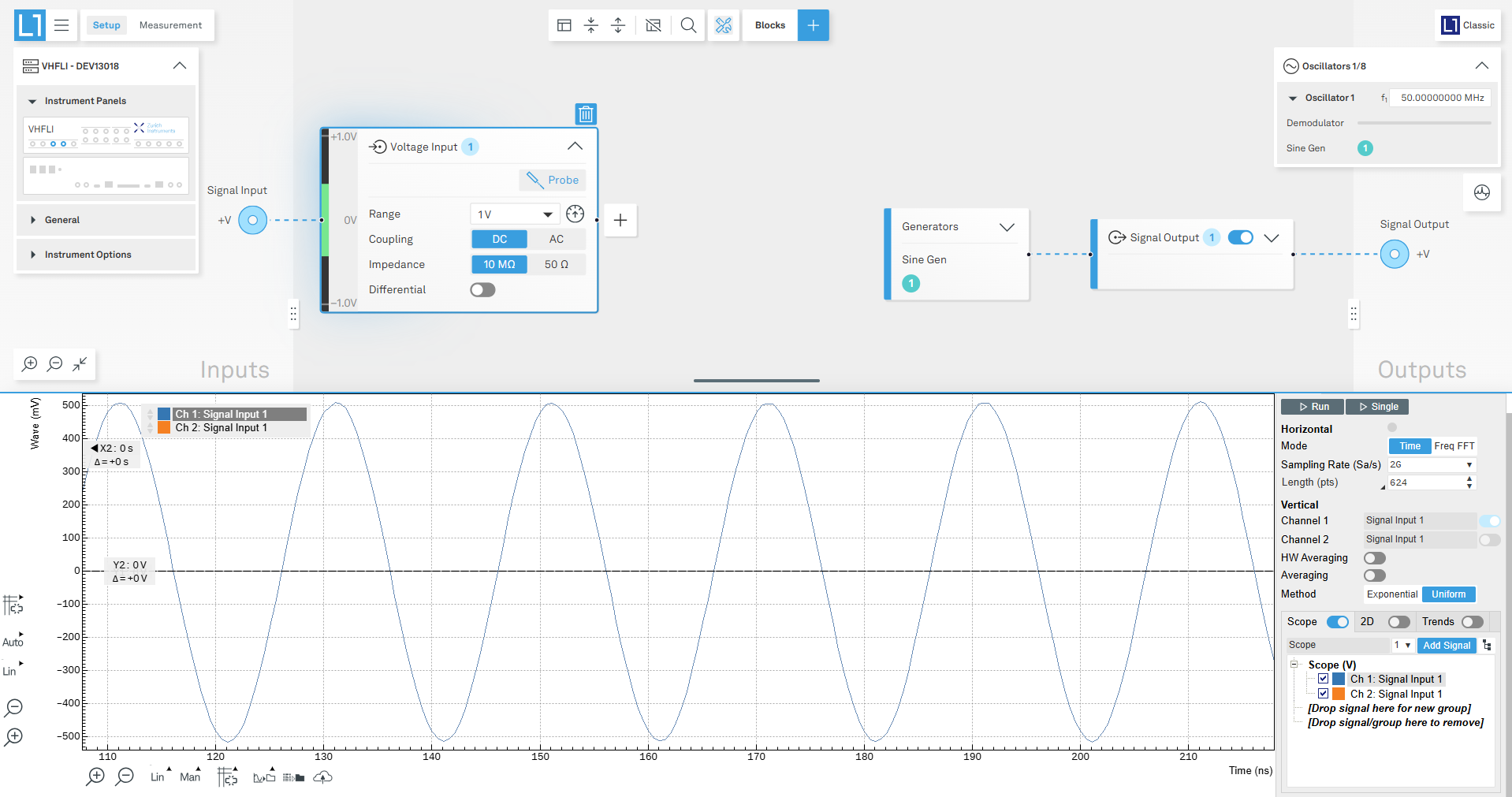1512x797 pixels.
Task: Expand the Instrument Options section
Action: 88,255
